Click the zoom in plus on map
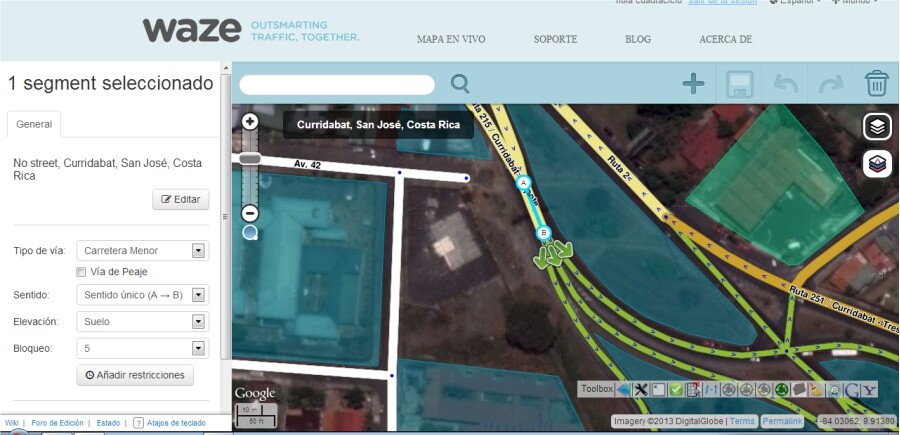The height and width of the screenshot is (435, 900). [x=250, y=121]
